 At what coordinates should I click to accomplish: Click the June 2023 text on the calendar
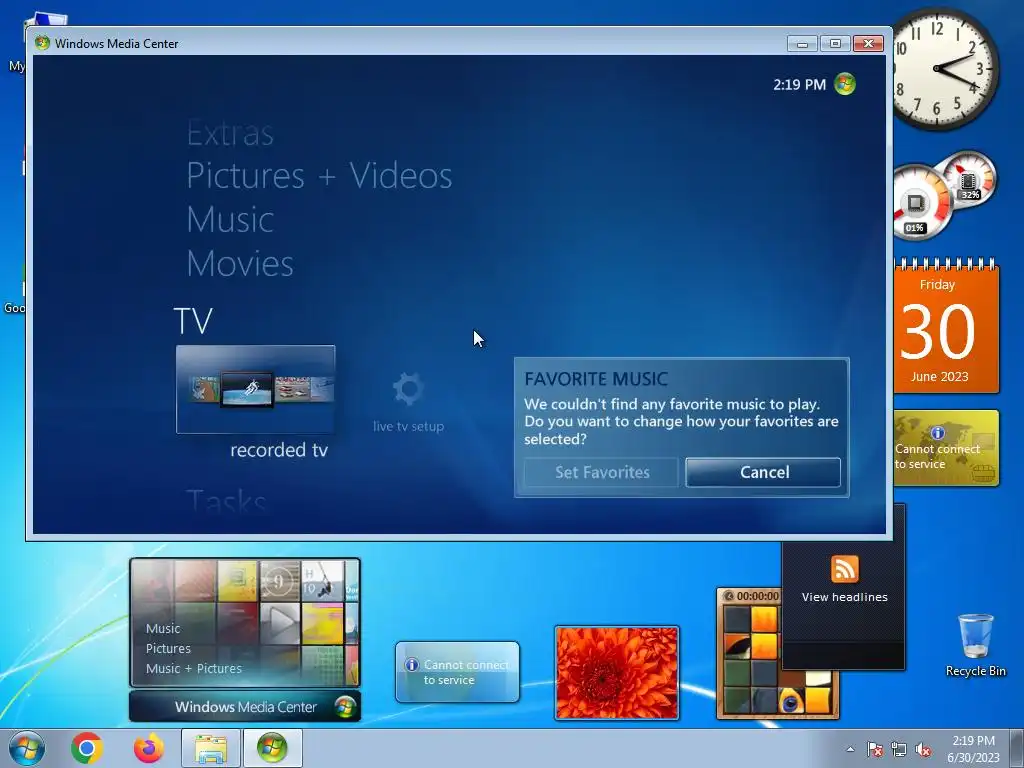pos(939,376)
